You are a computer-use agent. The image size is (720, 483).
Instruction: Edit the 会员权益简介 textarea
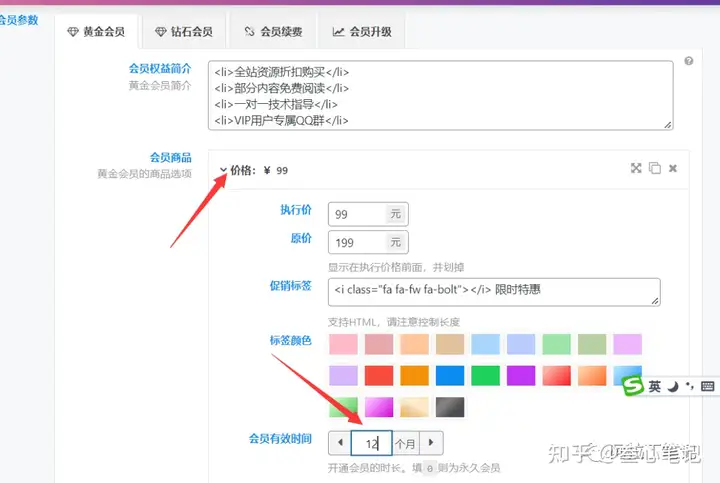(440, 95)
